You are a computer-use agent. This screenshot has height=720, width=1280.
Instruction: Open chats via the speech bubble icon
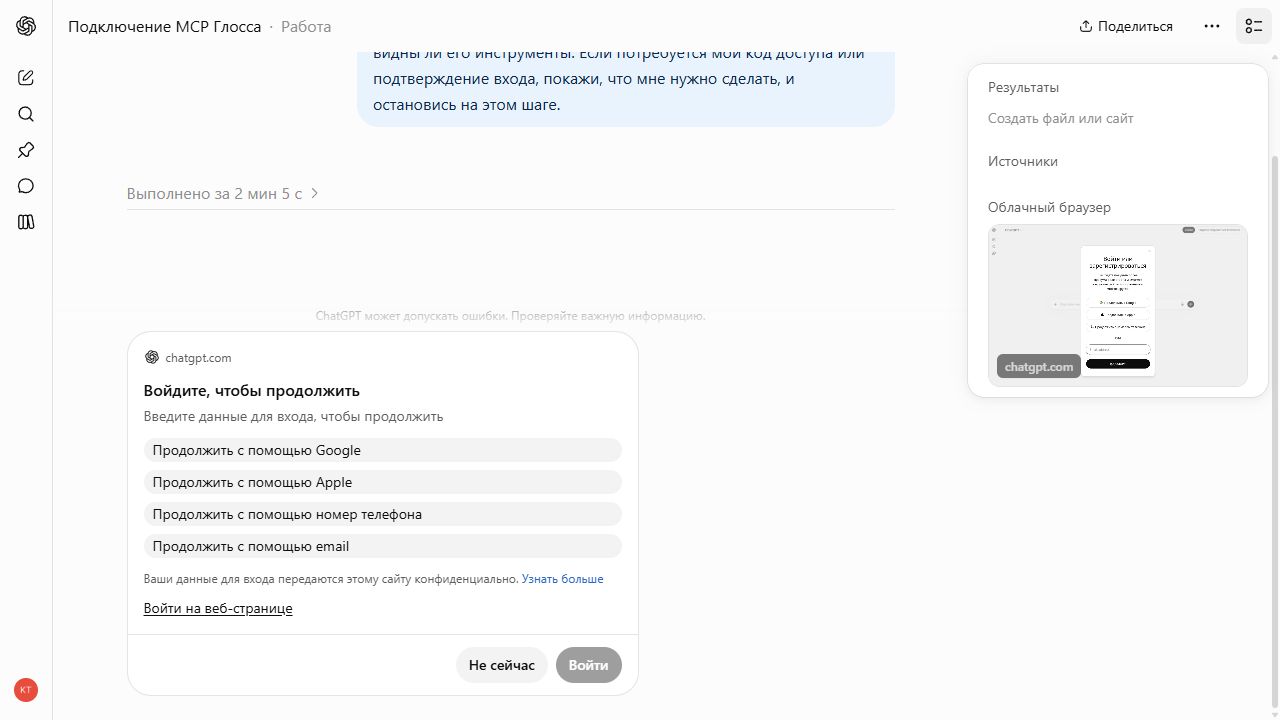click(26, 186)
